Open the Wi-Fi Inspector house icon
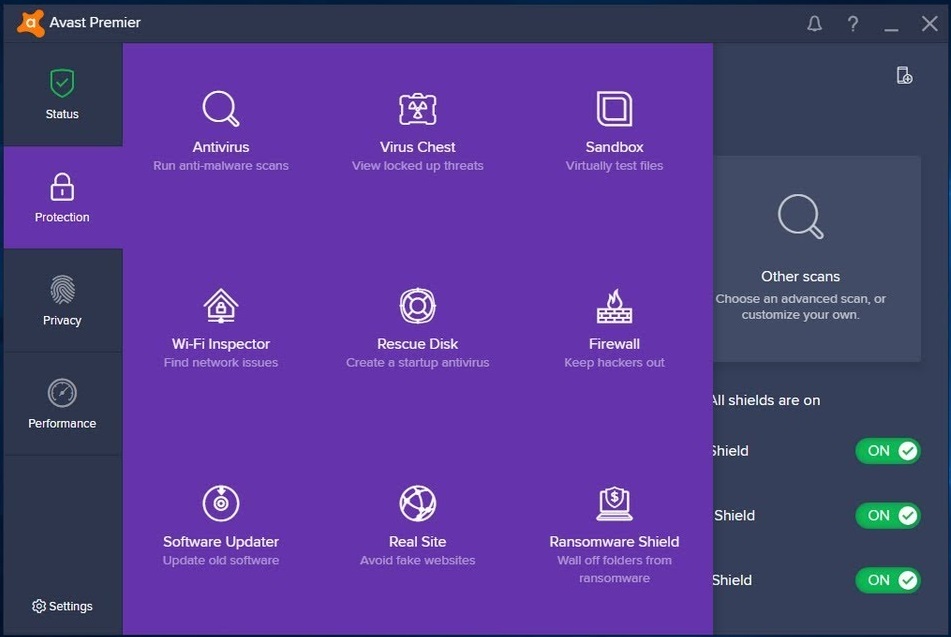 (220, 305)
